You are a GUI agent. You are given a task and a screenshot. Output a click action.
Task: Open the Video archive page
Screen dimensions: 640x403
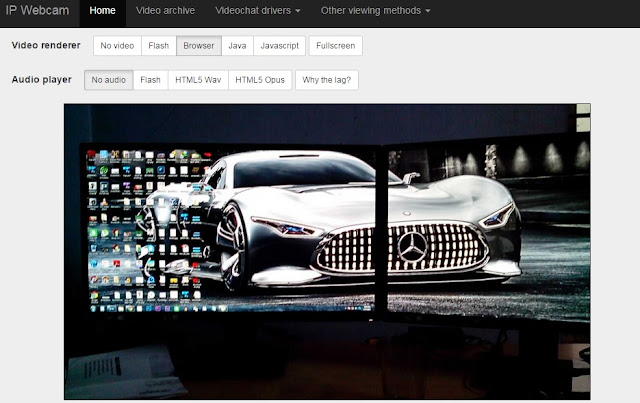[165, 11]
